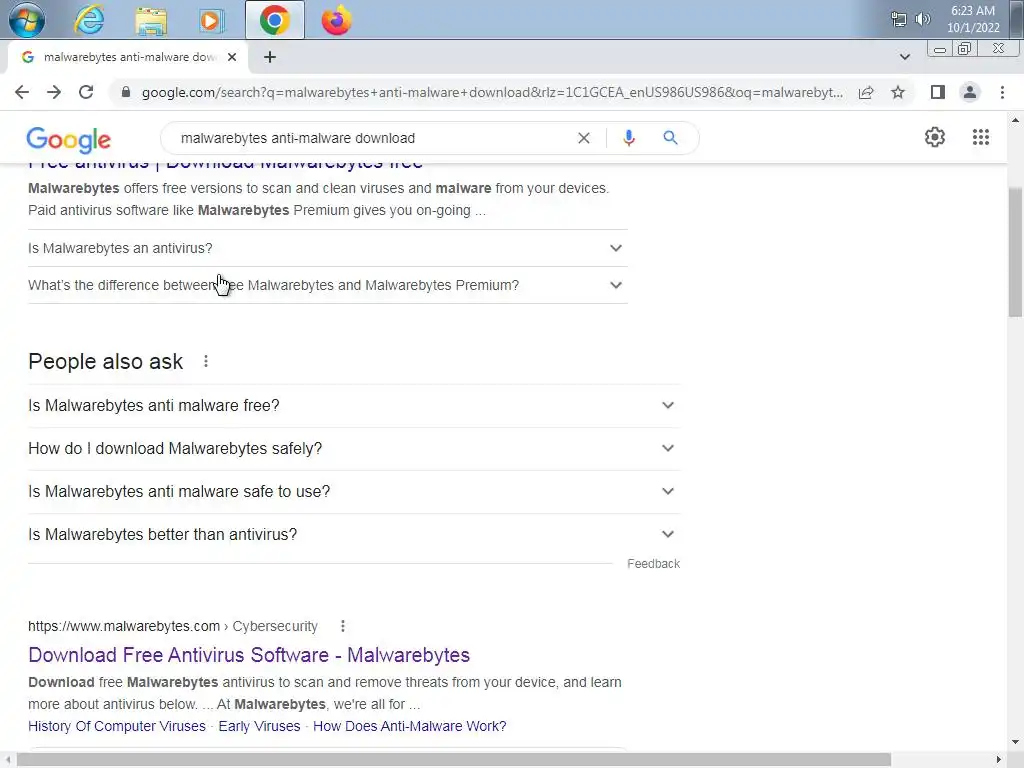1024x768 pixels.
Task: View site info via padlock icon
Action: (x=126, y=92)
